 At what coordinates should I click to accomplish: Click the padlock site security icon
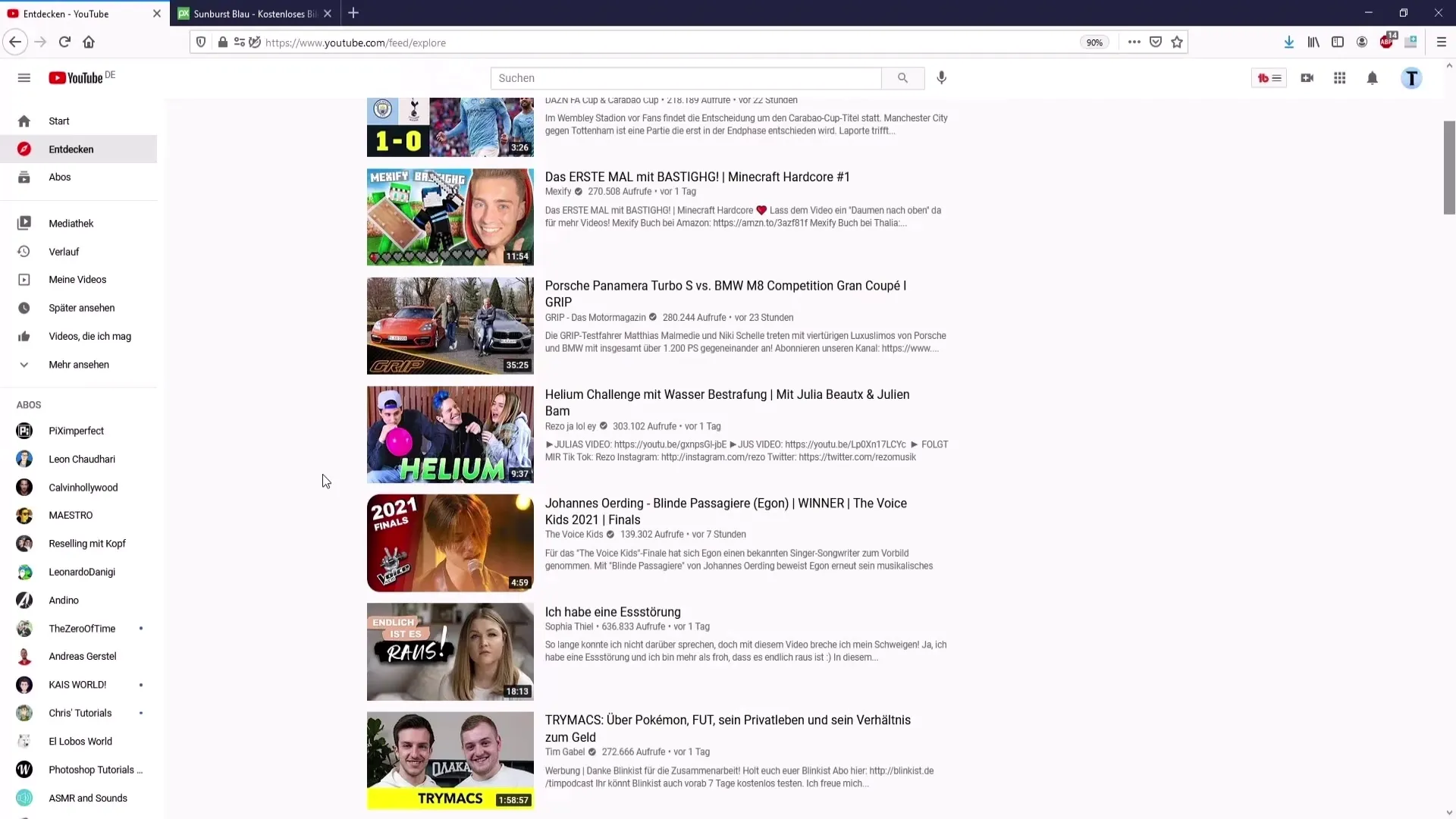(x=222, y=42)
